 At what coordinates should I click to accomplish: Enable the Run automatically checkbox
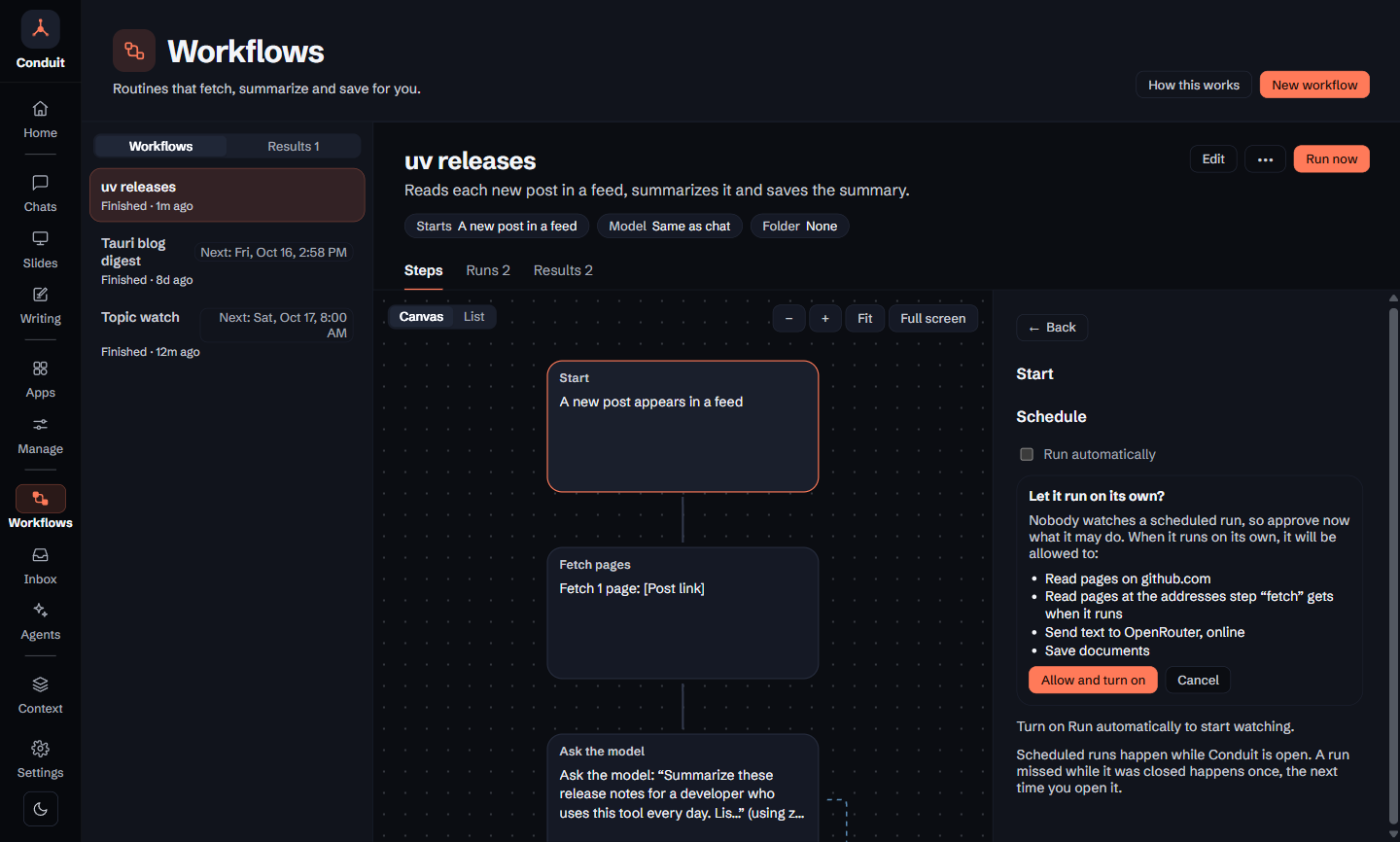pyautogui.click(x=1027, y=454)
